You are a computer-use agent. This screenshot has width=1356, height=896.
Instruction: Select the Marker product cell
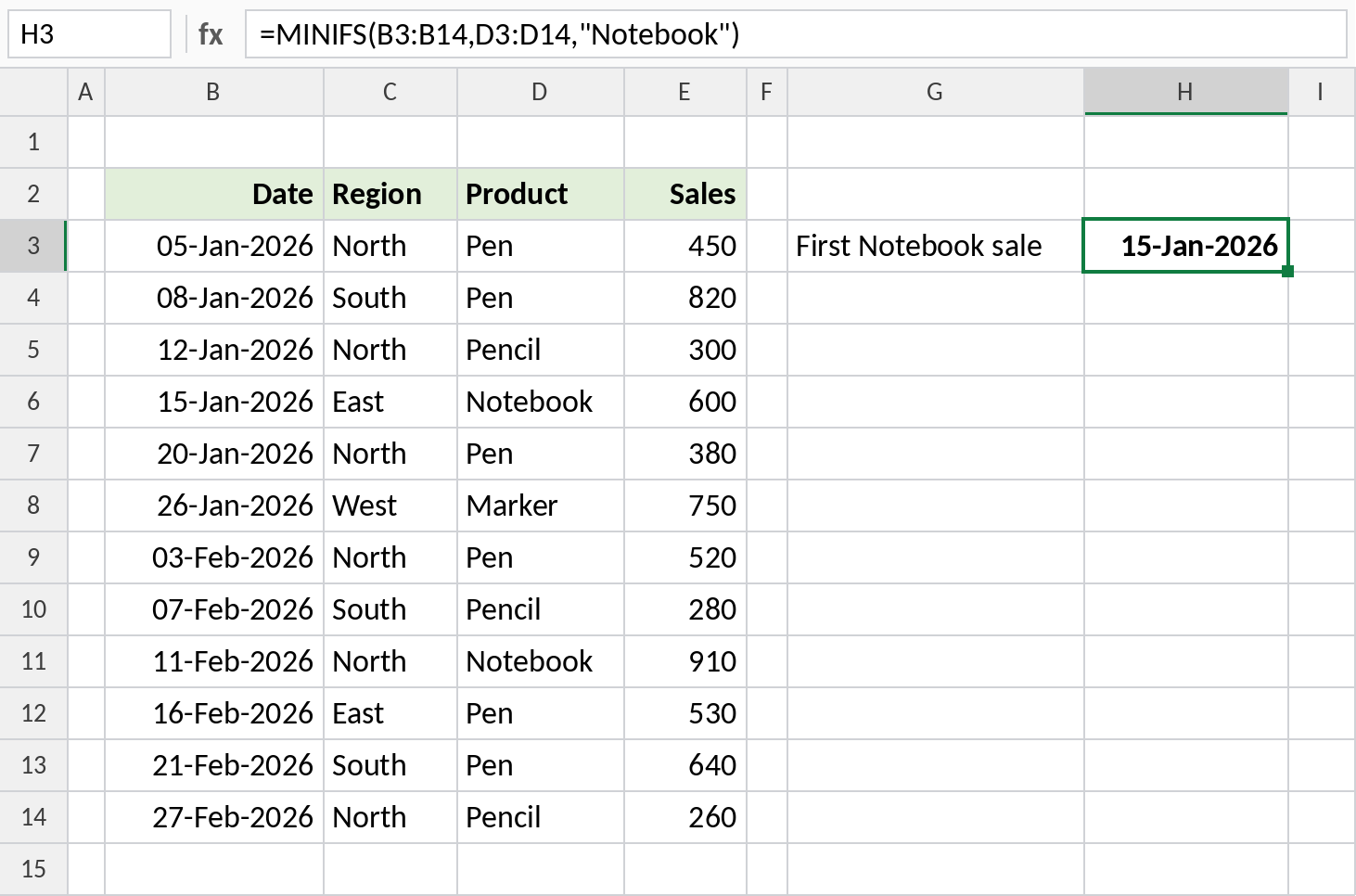[541, 506]
